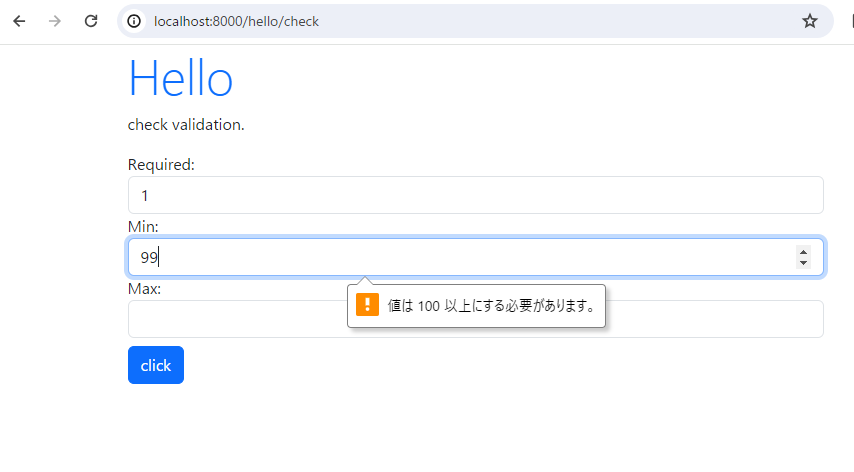This screenshot has width=854, height=472.
Task: Increase the Min value with the up arrow
Action: pyautogui.click(x=803, y=252)
